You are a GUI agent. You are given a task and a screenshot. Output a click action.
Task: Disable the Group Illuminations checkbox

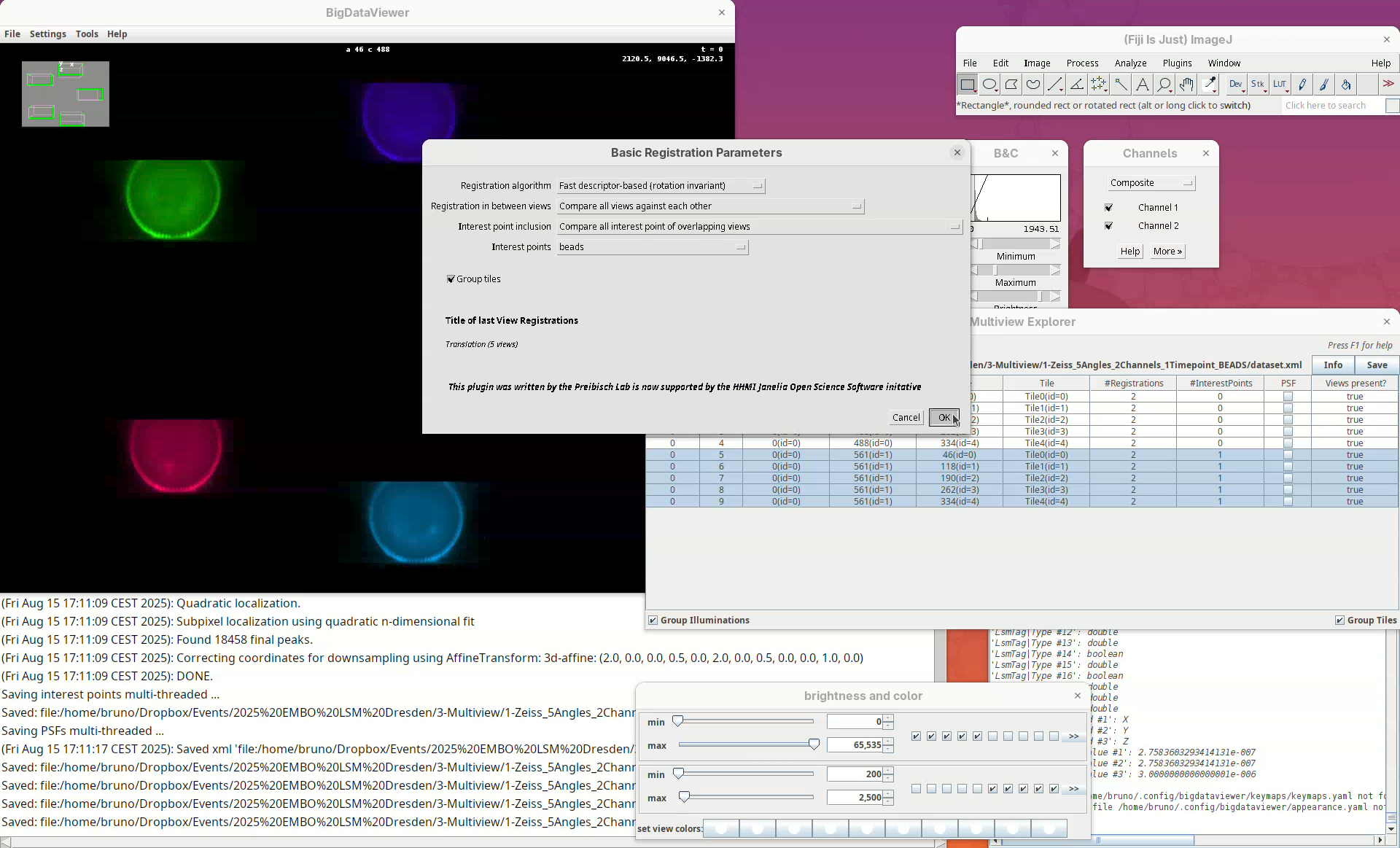click(653, 621)
